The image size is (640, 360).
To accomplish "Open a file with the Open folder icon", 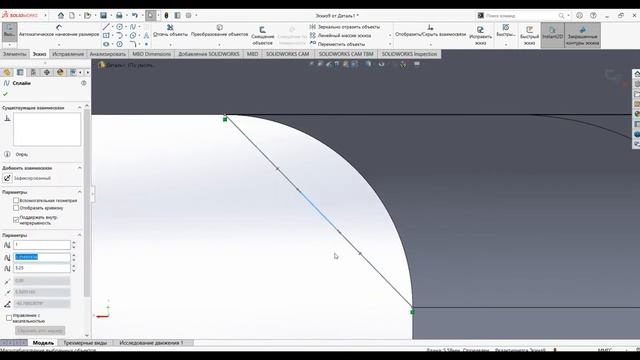I will (87, 16).
